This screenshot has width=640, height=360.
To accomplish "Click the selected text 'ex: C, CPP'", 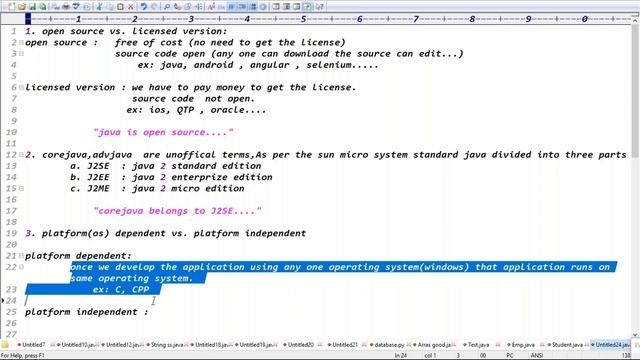I will 121,289.
